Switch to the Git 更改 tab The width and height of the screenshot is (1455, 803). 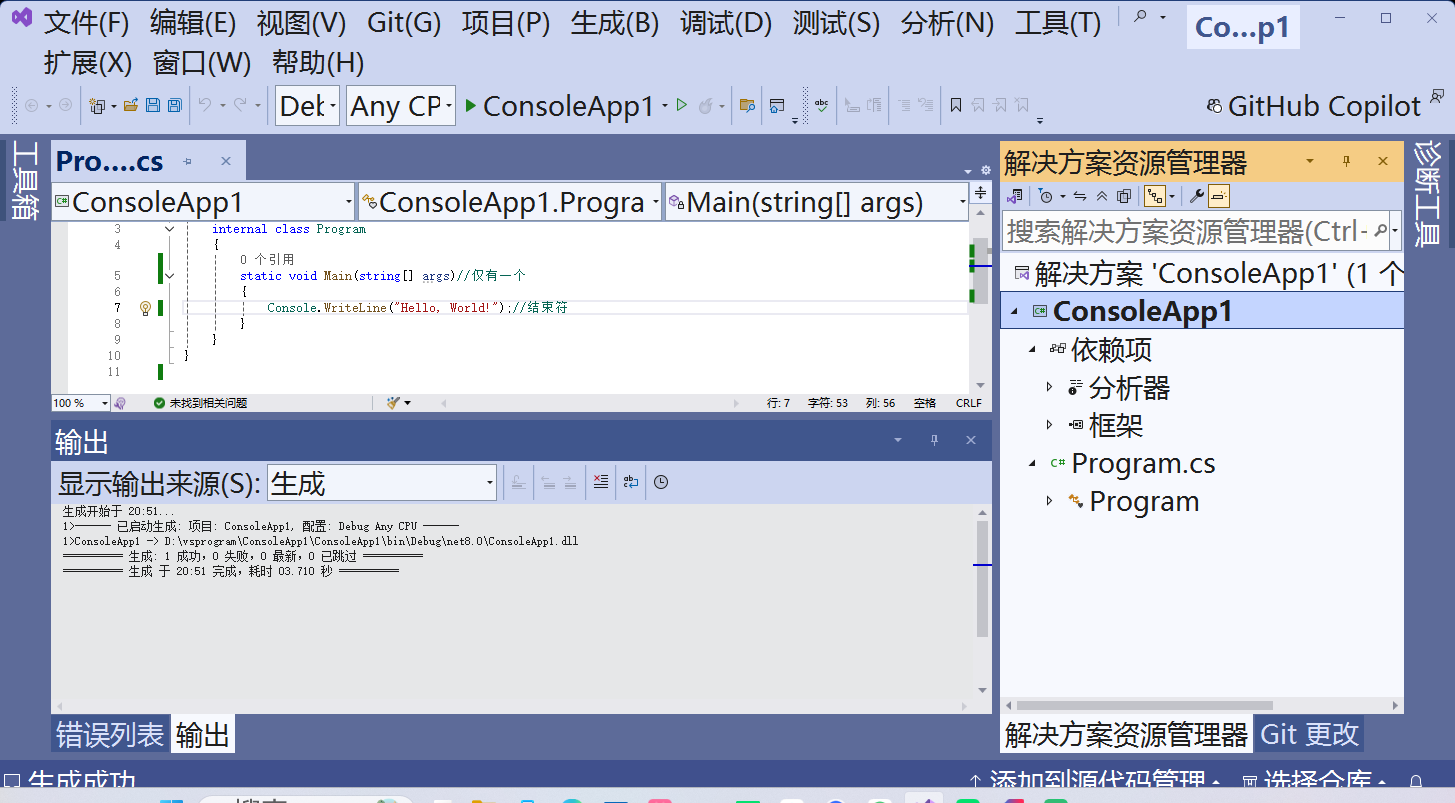click(x=1309, y=734)
